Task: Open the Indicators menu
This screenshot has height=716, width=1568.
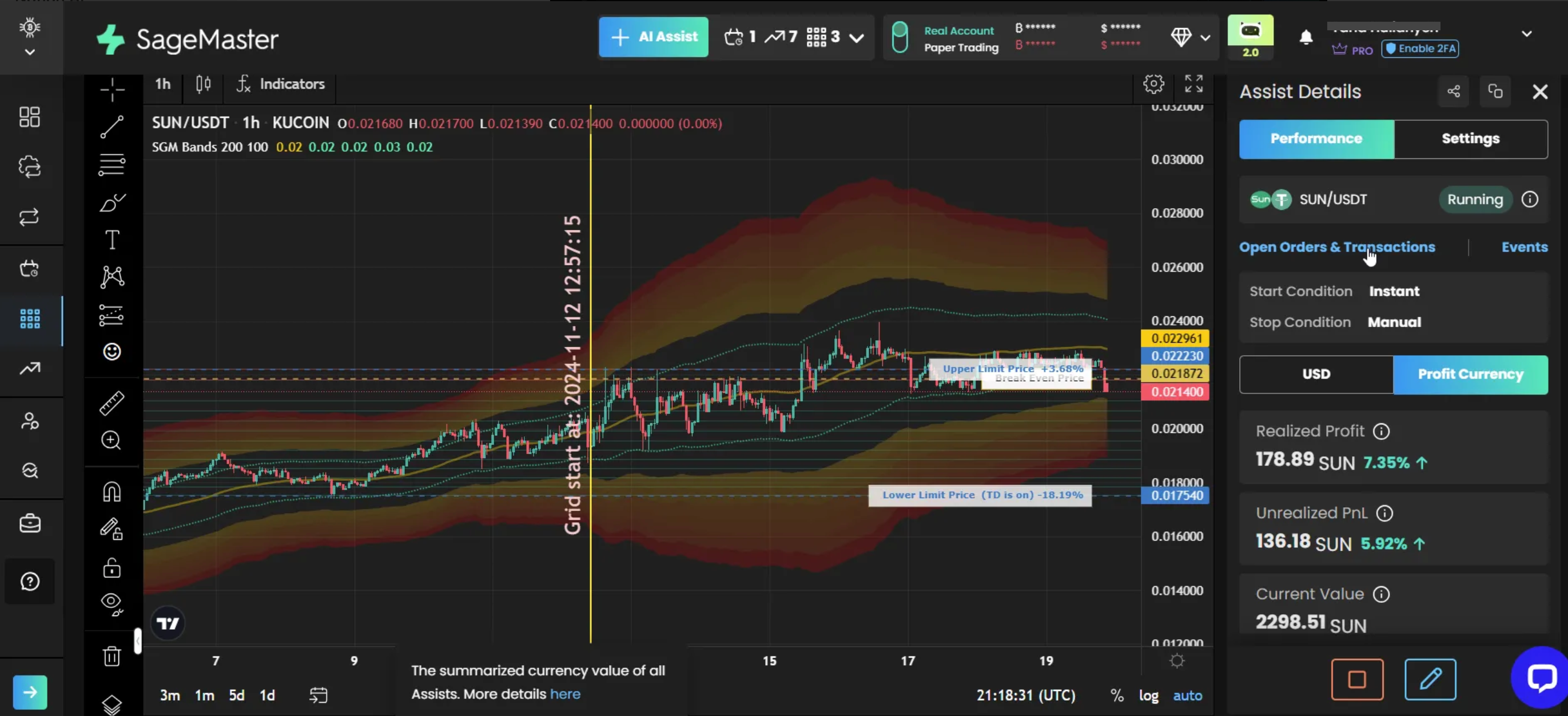Action: (281, 84)
